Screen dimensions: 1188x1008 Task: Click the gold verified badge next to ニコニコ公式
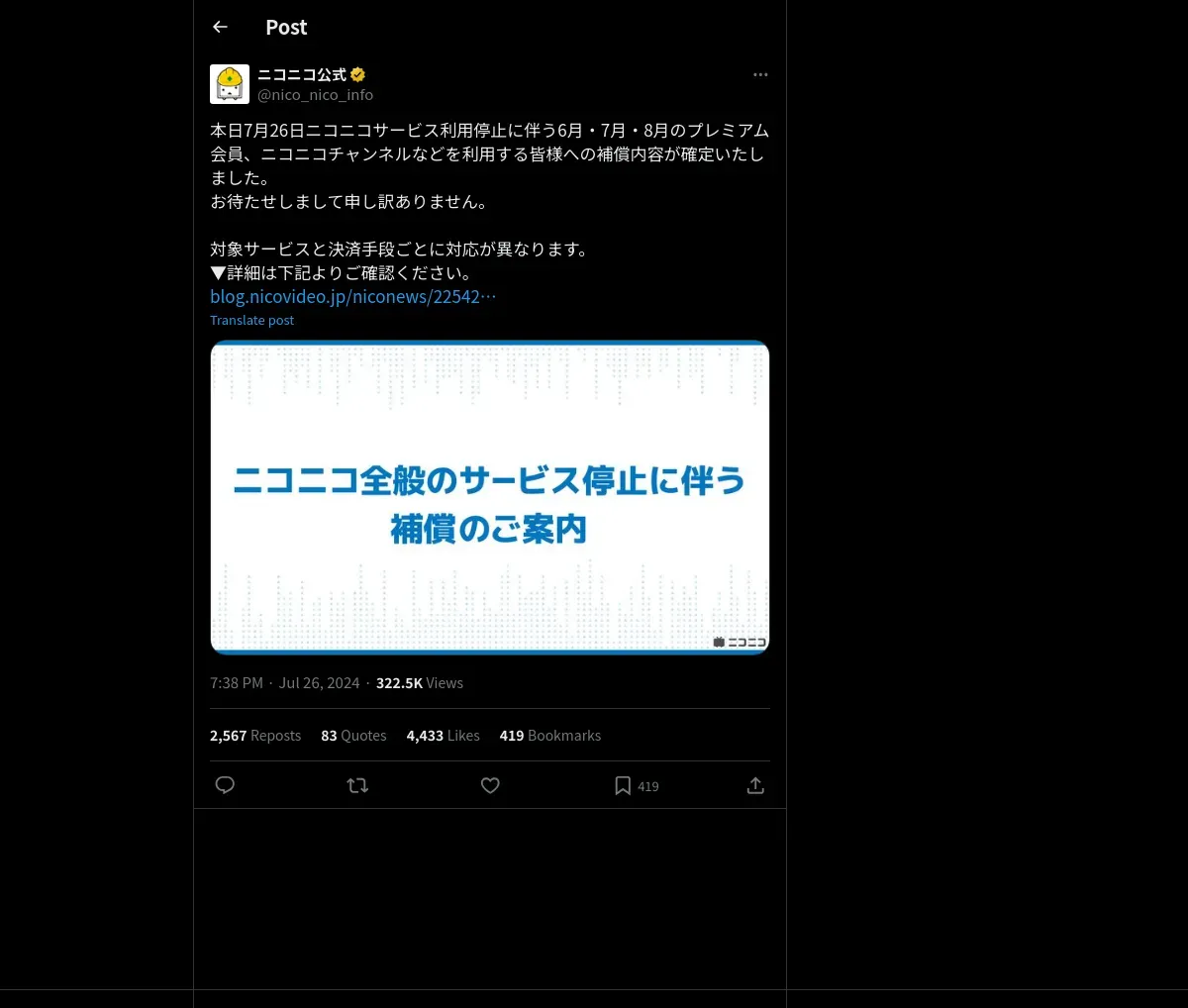pyautogui.click(x=358, y=74)
